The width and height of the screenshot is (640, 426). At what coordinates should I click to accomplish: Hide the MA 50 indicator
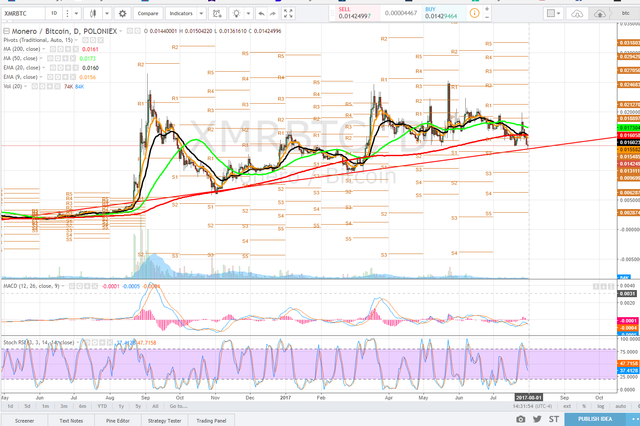pyautogui.click(x=51, y=58)
